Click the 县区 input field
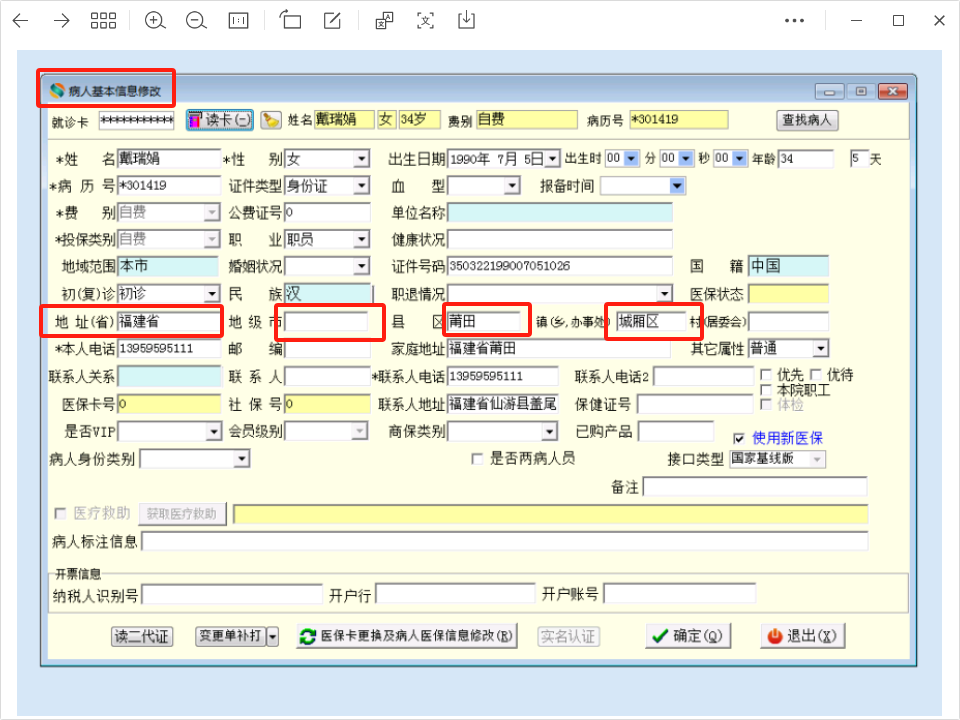Screen dimensions: 960x720 484,321
